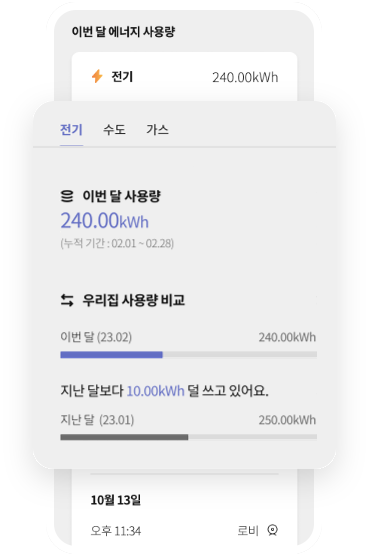Click the 오후 11:34 timestamp

click(116, 531)
